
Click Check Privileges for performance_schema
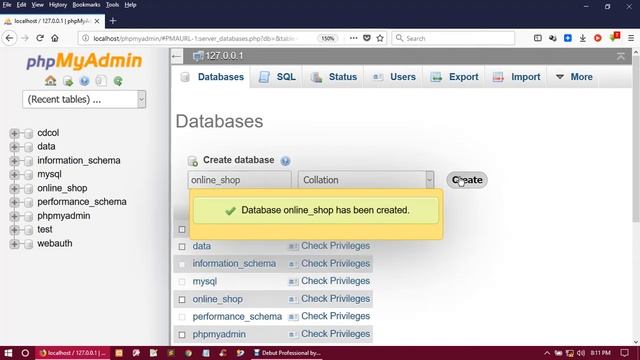point(335,316)
